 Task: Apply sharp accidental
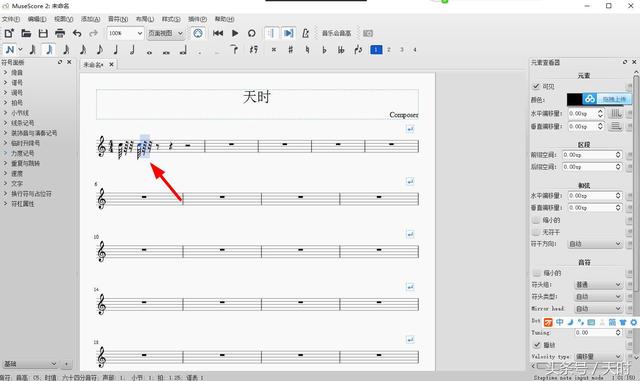[x=291, y=50]
